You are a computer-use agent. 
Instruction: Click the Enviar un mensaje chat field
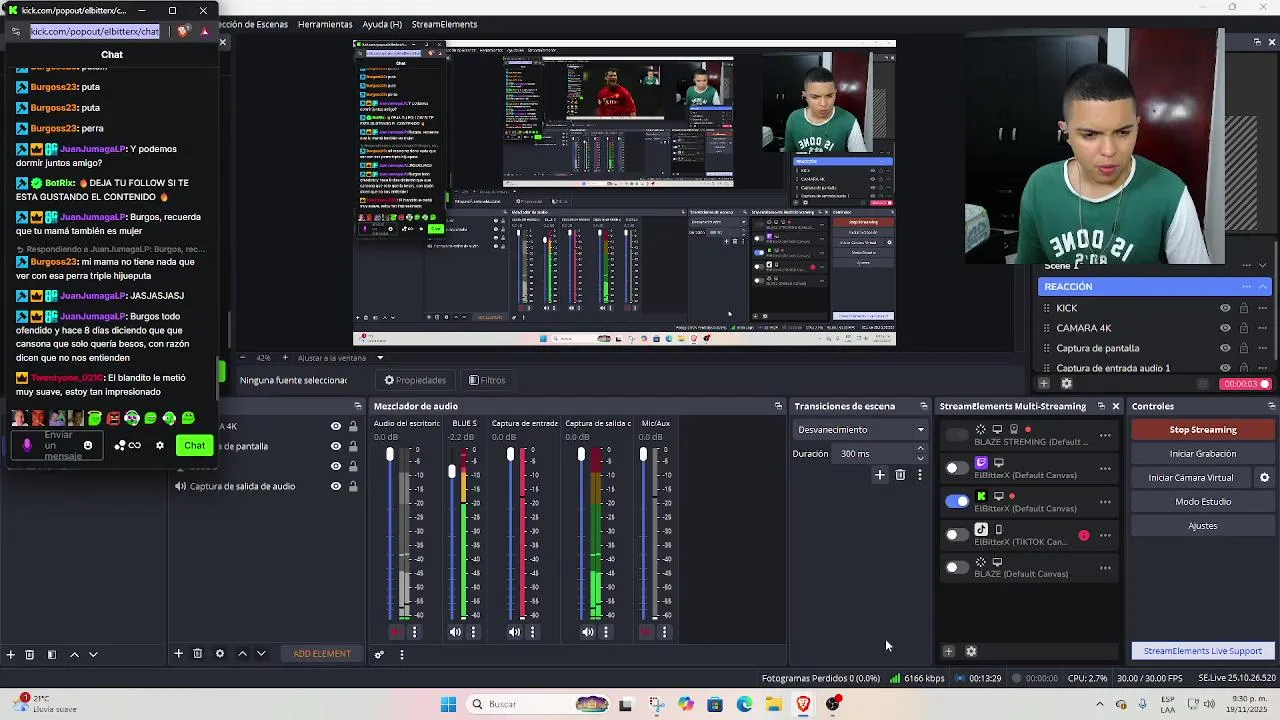pyautogui.click(x=58, y=446)
